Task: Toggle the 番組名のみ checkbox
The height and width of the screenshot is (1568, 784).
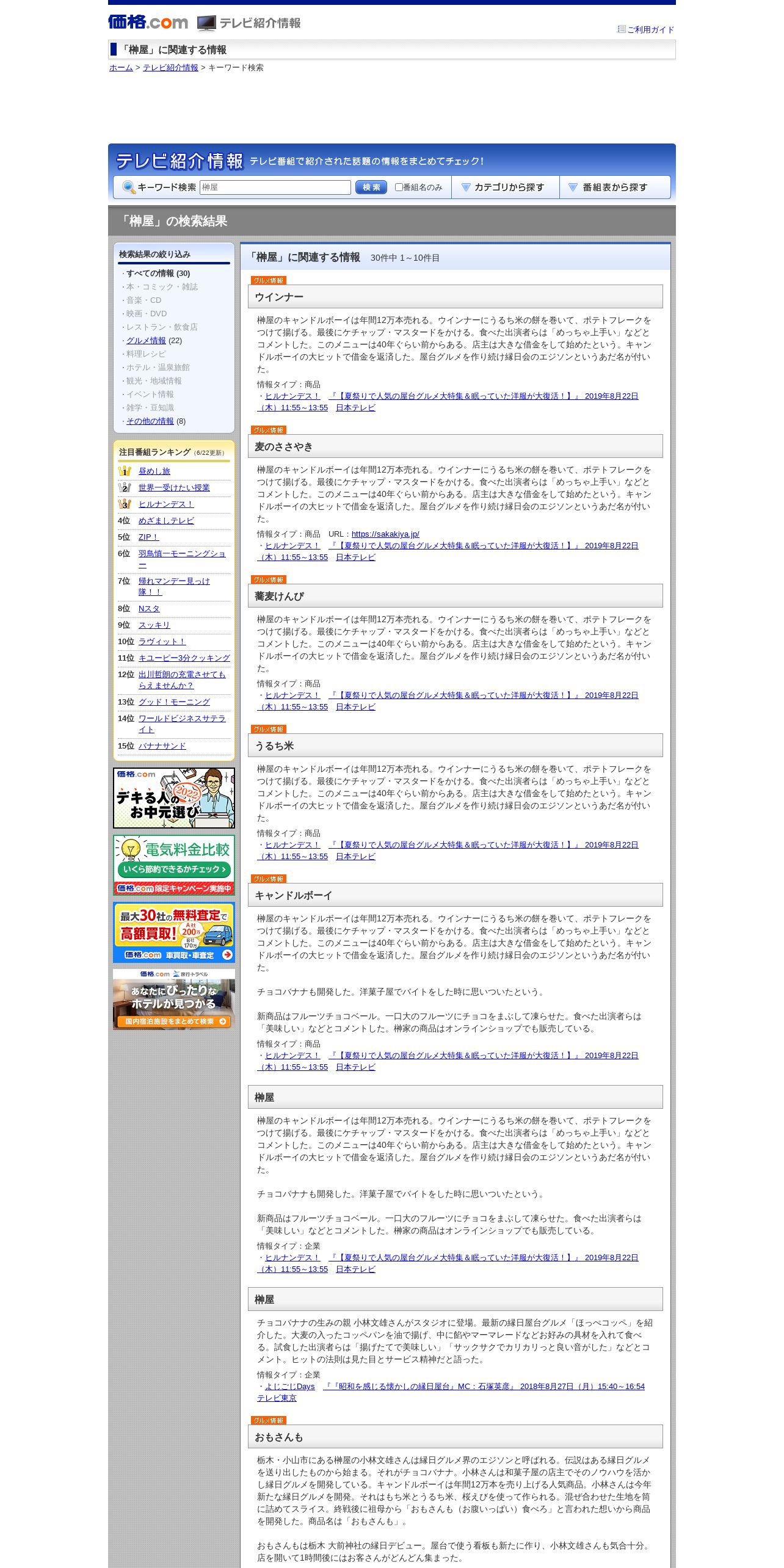Action: click(x=399, y=187)
